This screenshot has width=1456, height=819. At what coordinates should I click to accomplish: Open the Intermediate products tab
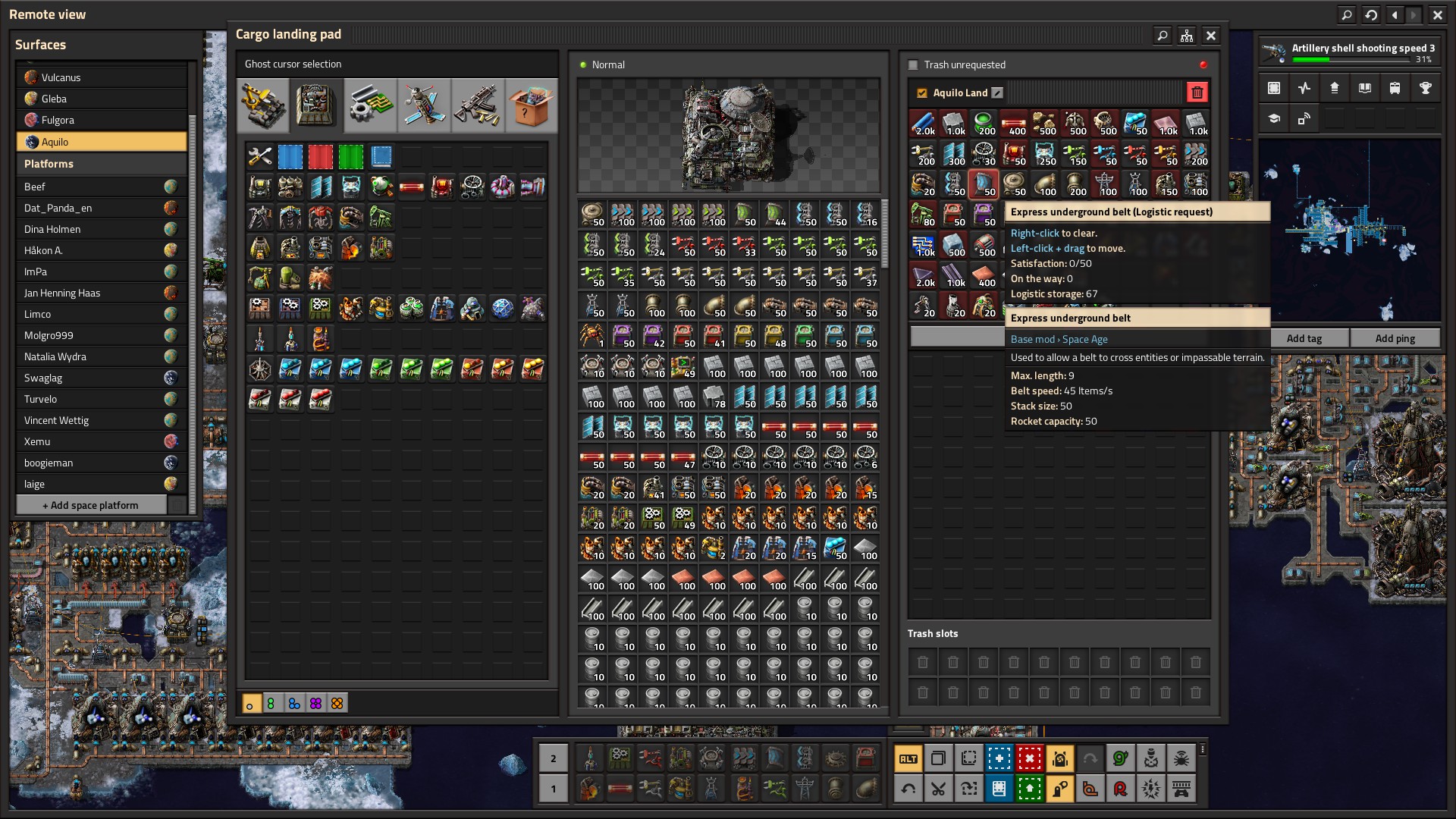pos(370,105)
